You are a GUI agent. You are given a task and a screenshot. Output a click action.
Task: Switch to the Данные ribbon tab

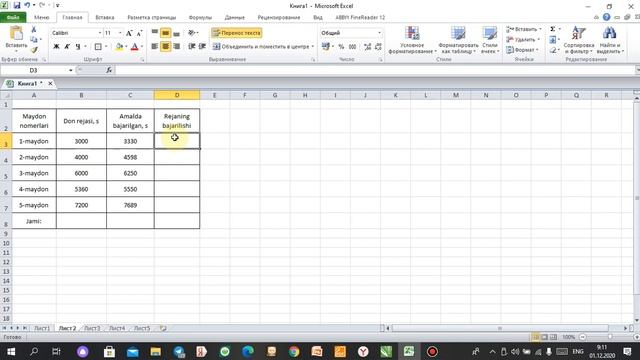pyautogui.click(x=235, y=18)
